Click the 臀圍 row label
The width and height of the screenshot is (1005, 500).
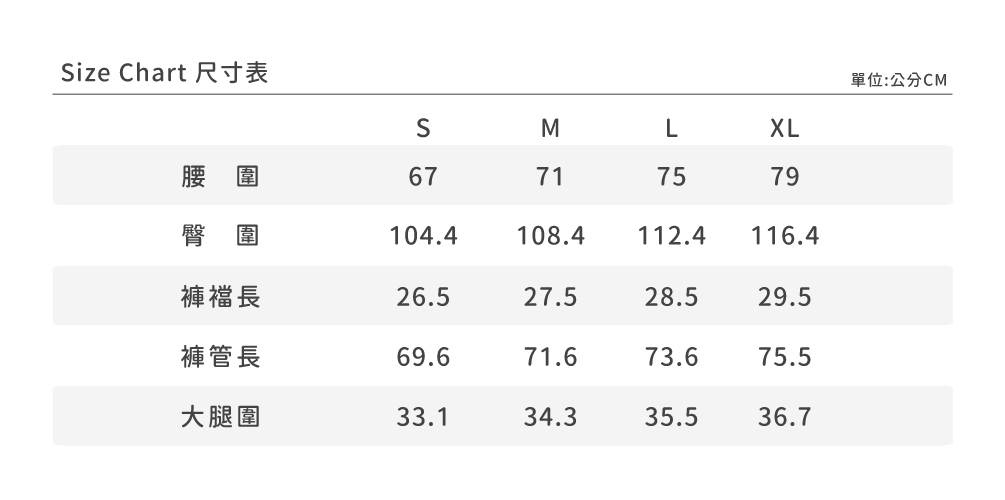[x=221, y=236]
